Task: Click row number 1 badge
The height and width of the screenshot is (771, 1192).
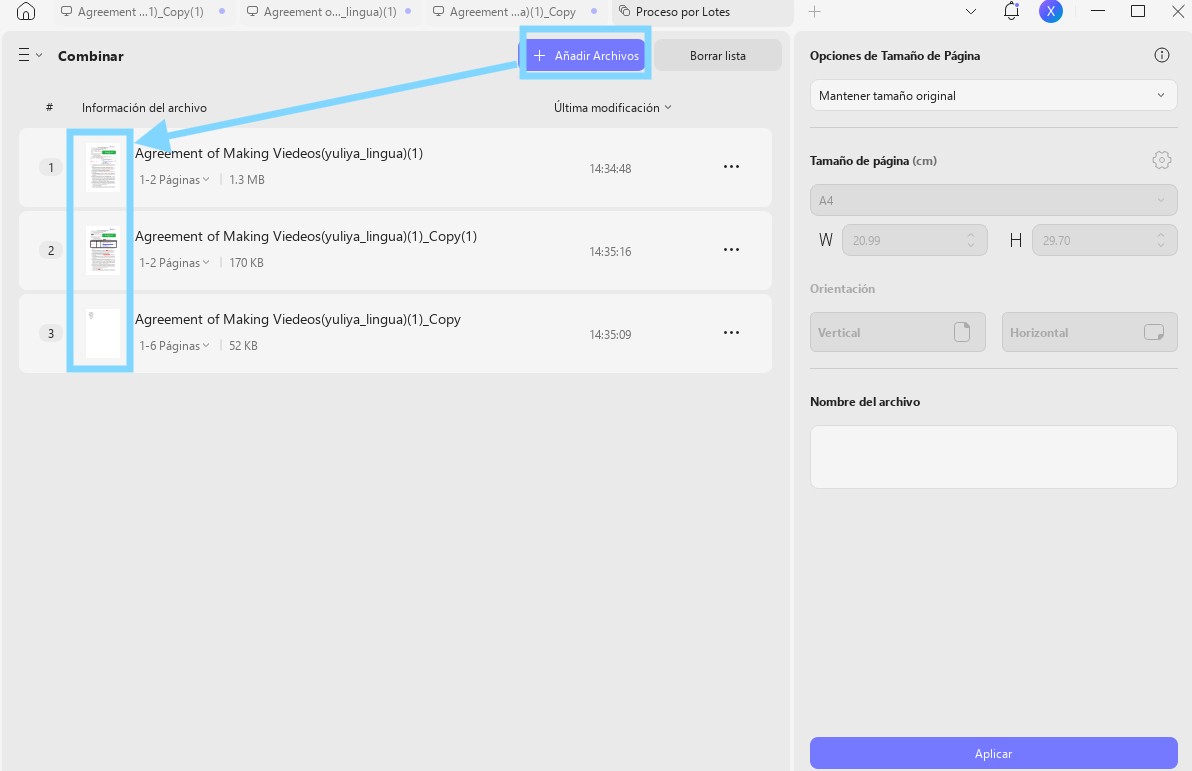Action: coord(51,167)
